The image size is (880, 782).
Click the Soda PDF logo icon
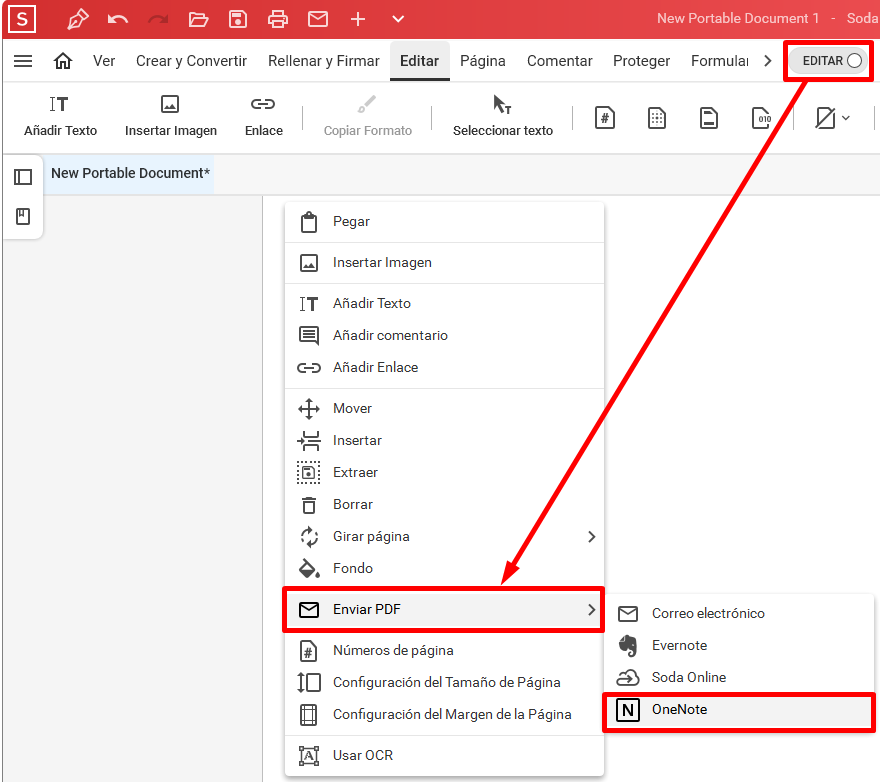pyautogui.click(x=22, y=19)
